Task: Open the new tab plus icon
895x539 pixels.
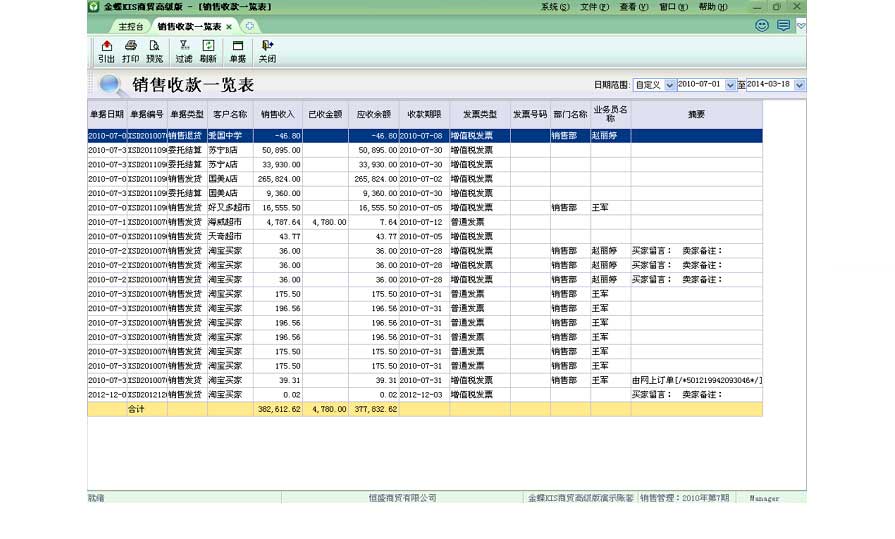Action: pos(249,26)
